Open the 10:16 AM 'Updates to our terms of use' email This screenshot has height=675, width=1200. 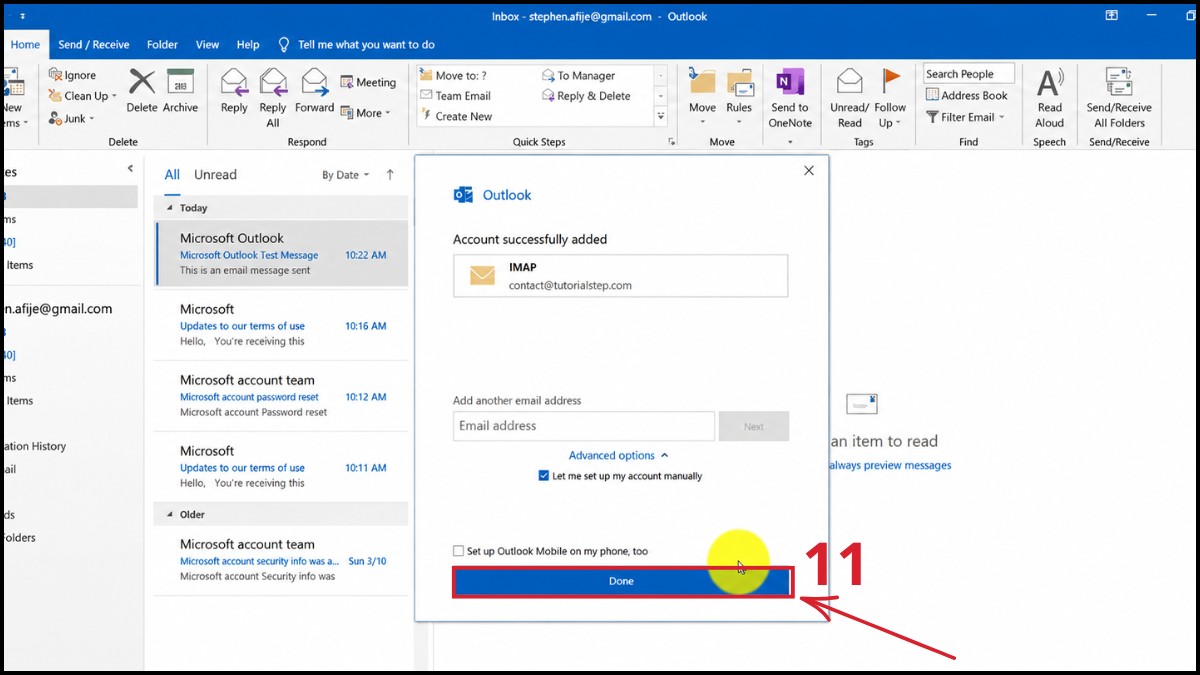(x=281, y=325)
